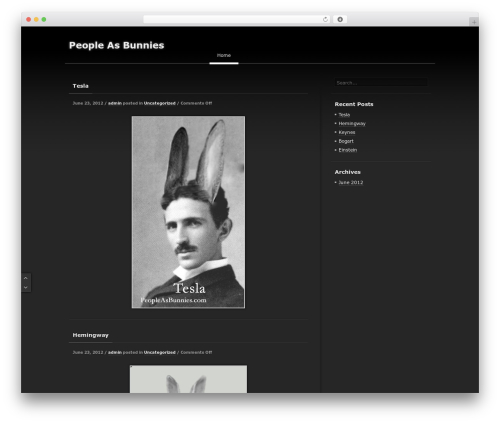Click the circular download icon beside address bar

pyautogui.click(x=340, y=19)
